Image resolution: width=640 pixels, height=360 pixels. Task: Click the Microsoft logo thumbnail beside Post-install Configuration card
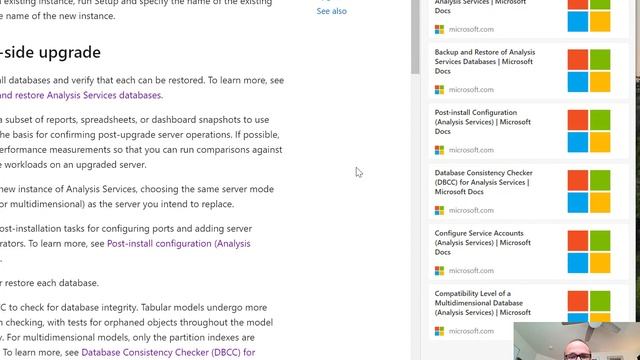click(x=589, y=131)
